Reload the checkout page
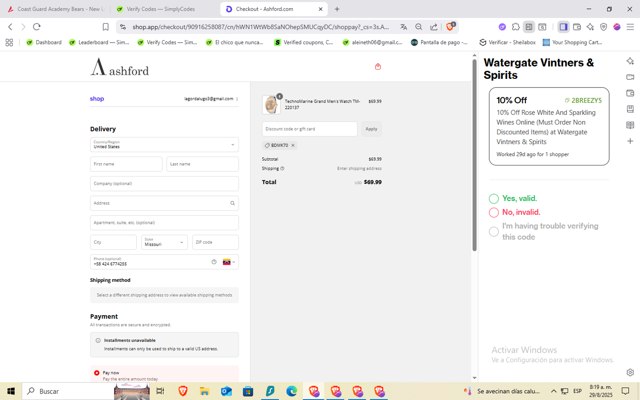640x400 pixels. pos(37,27)
